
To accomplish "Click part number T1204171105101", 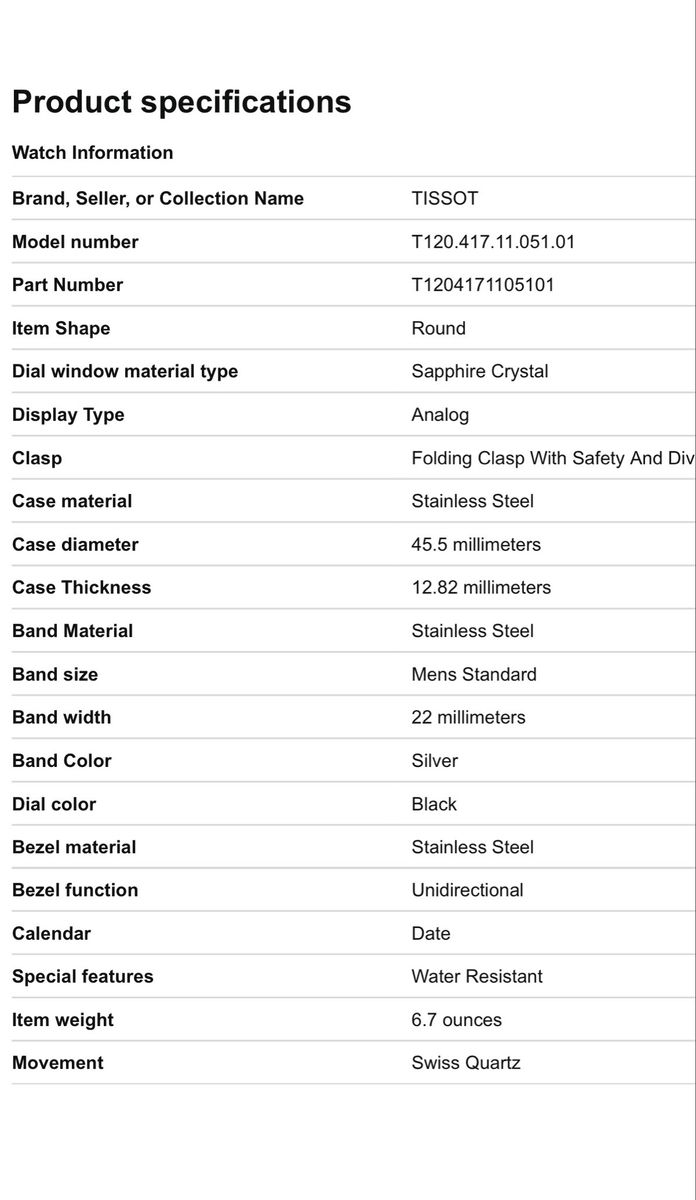I will point(482,285).
